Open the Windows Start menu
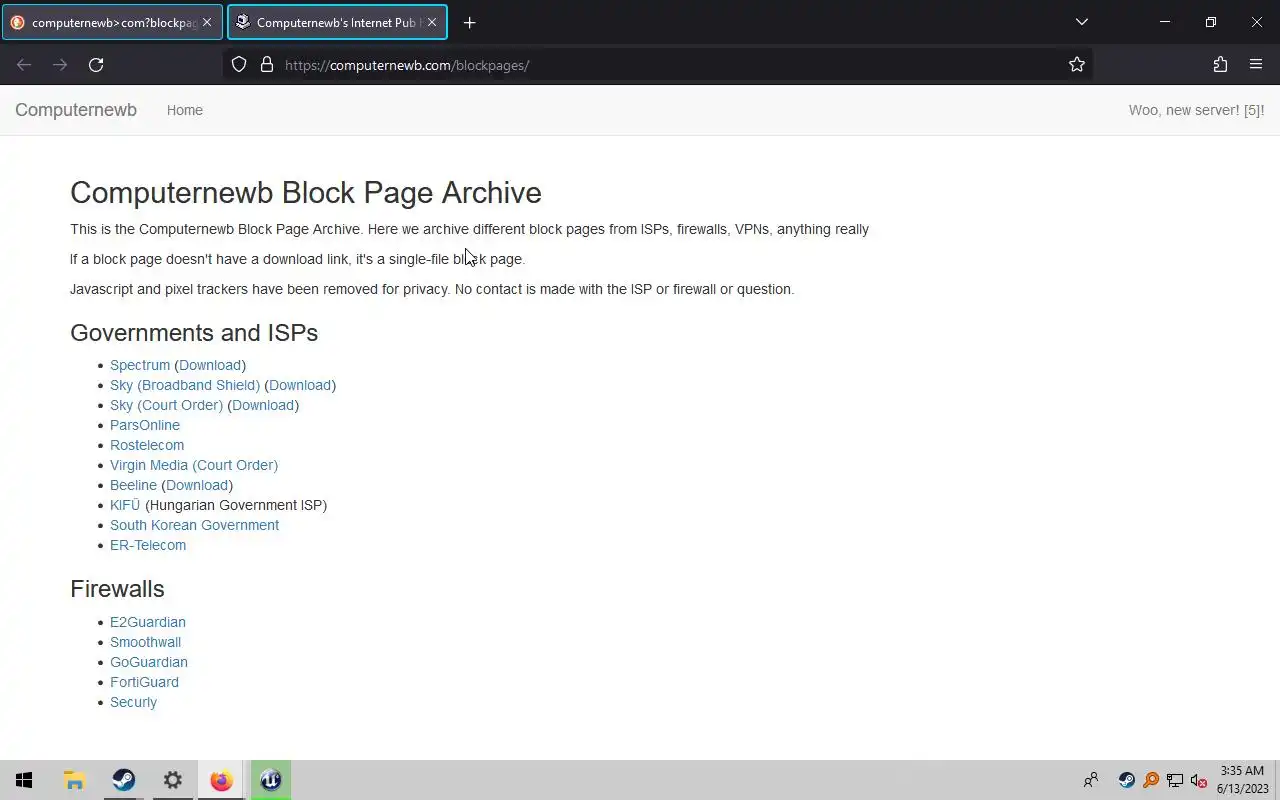 [x=24, y=780]
